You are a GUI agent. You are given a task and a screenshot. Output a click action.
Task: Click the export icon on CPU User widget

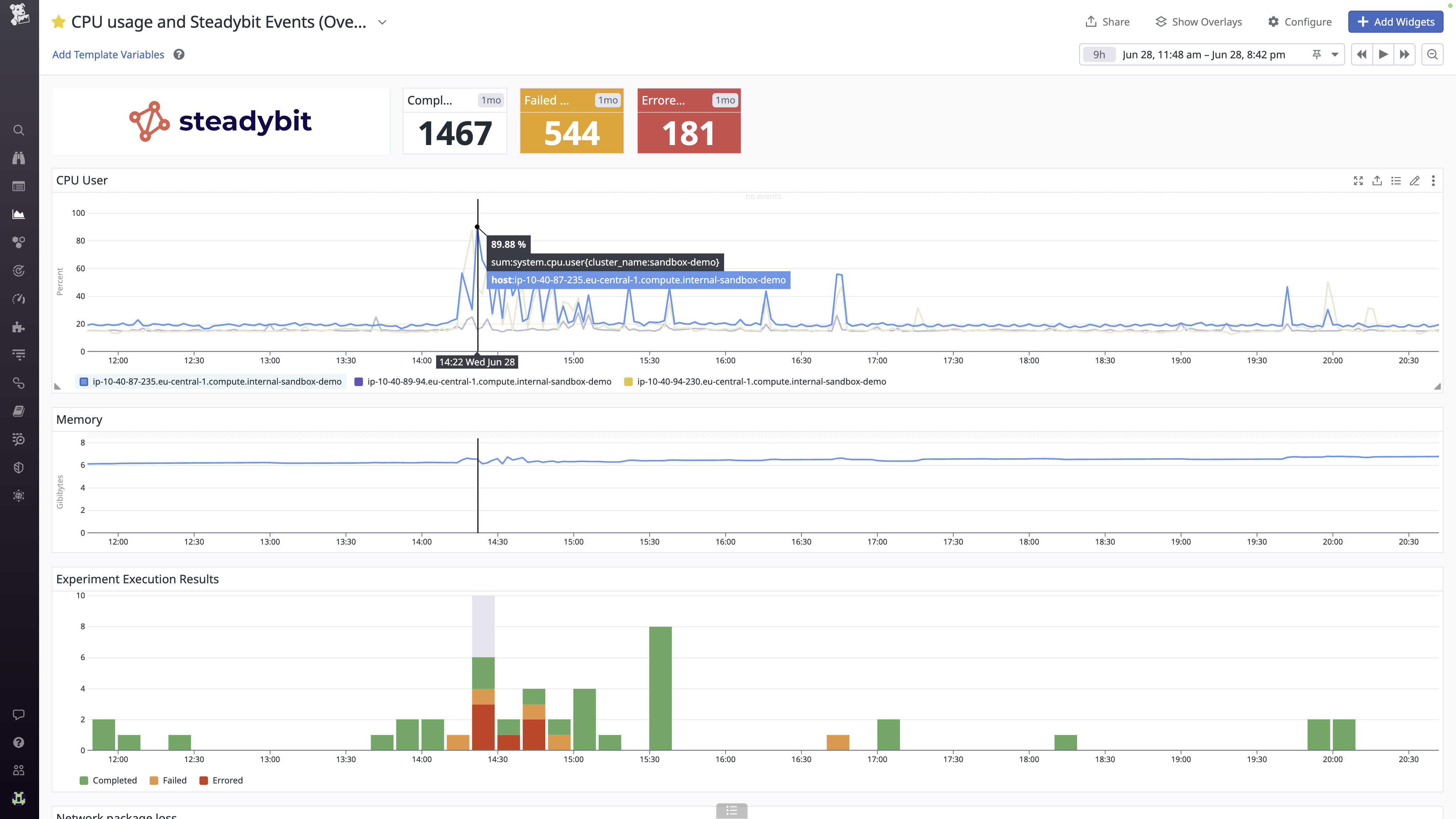(1377, 181)
